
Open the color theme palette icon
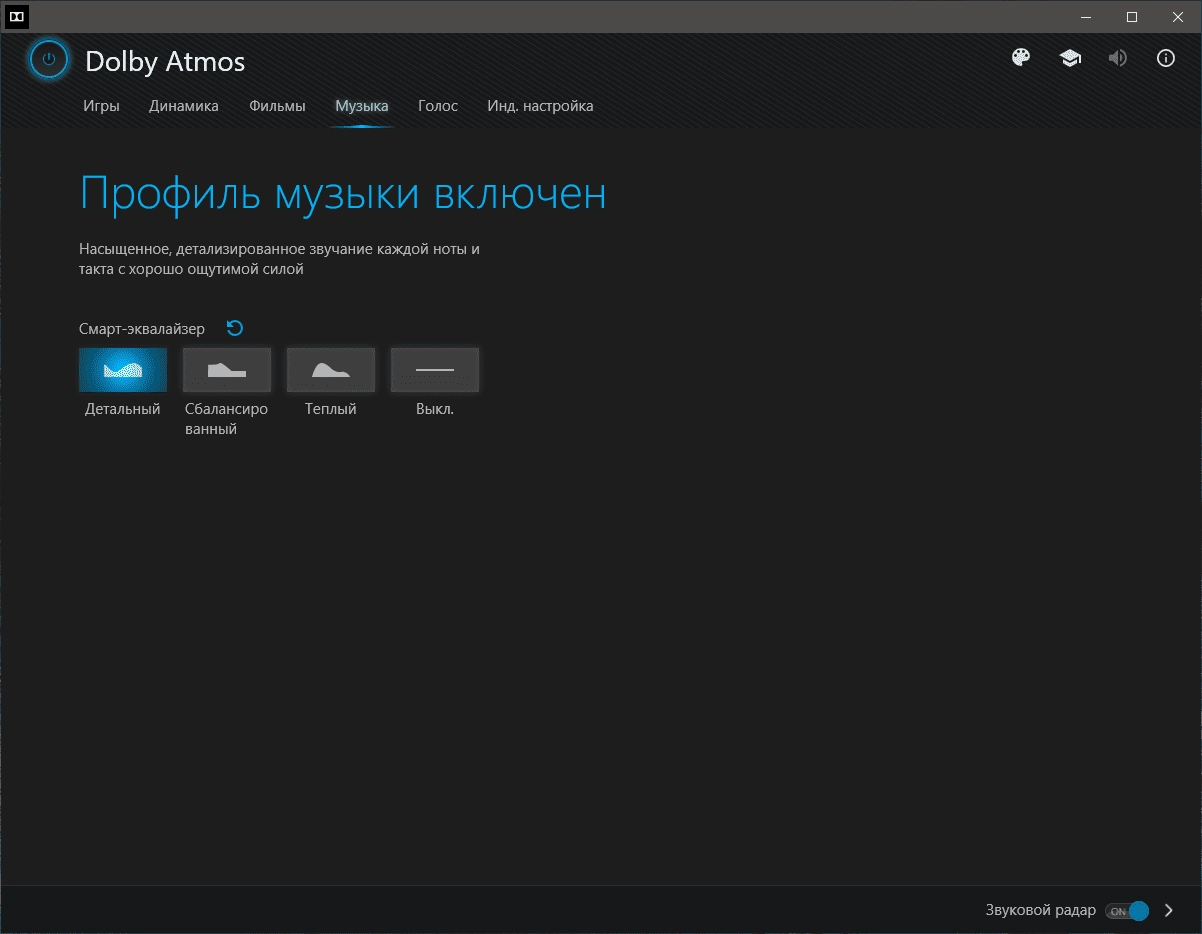(x=1021, y=58)
